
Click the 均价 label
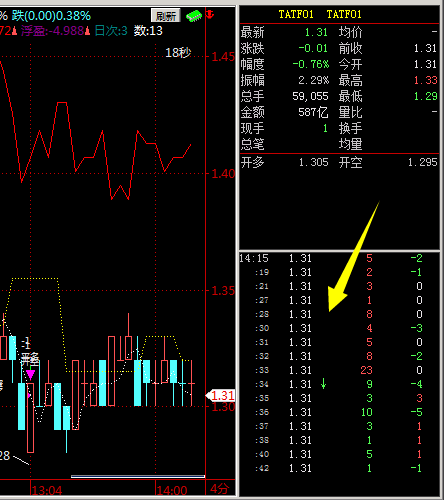coord(350,32)
